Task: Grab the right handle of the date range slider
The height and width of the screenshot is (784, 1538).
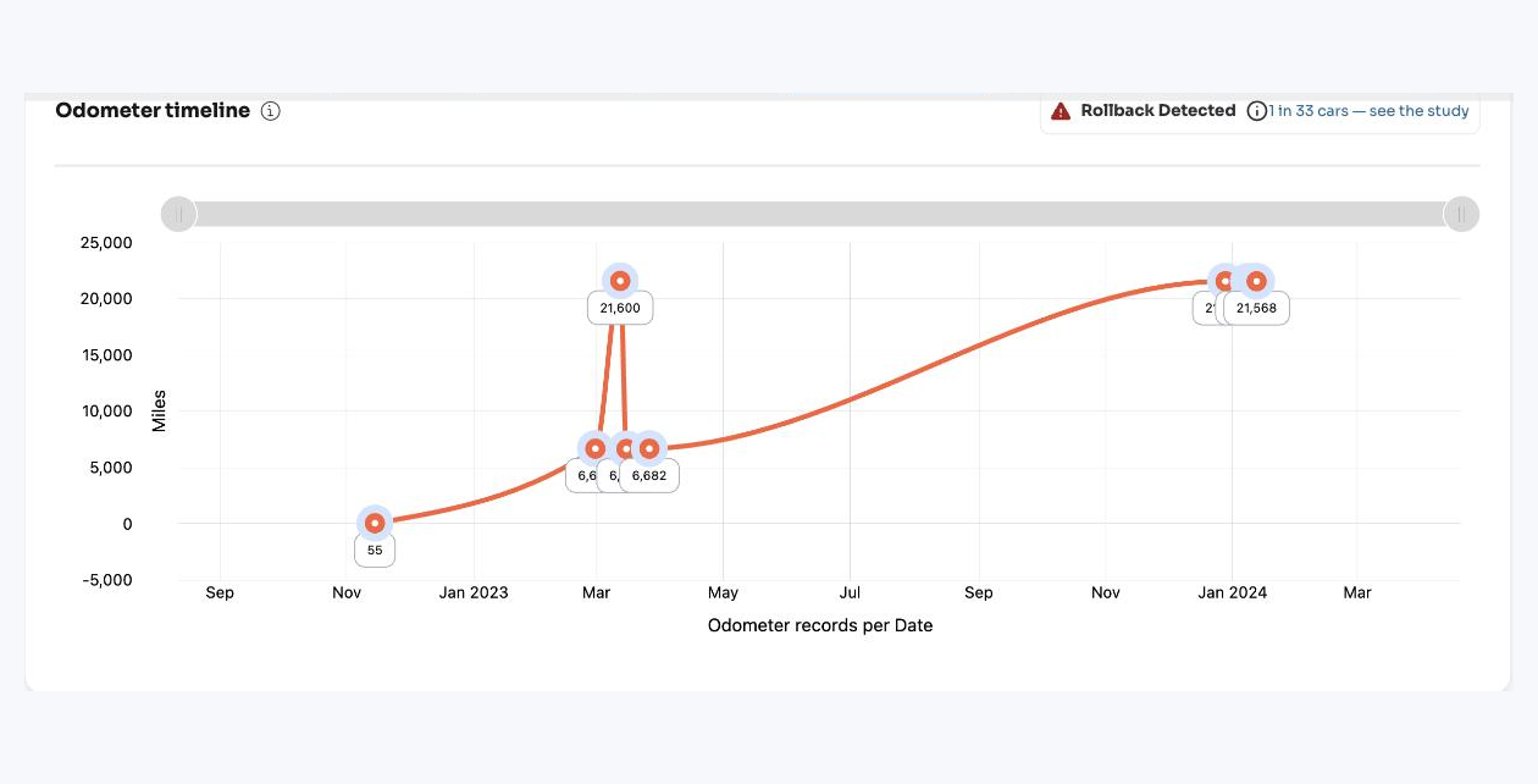Action: click(1461, 214)
